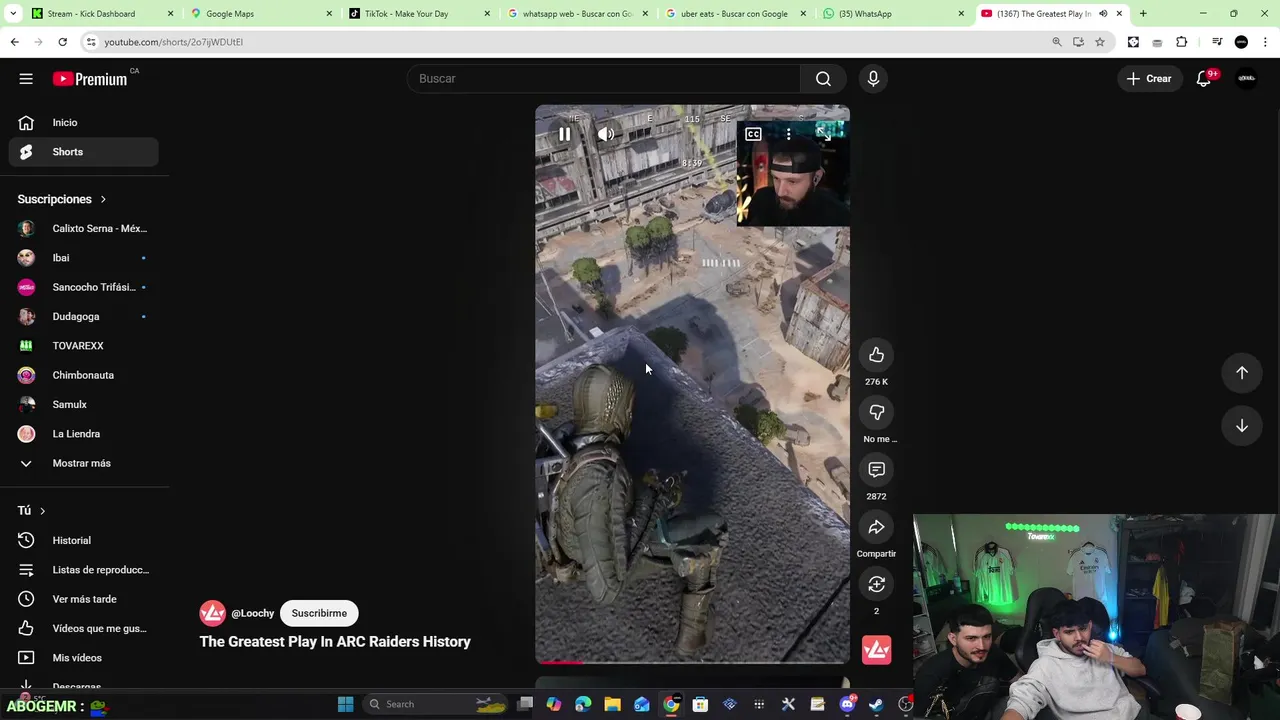The image size is (1280, 720).
Task: Open the TOVAREXX subscription channel
Action: (x=84, y=346)
